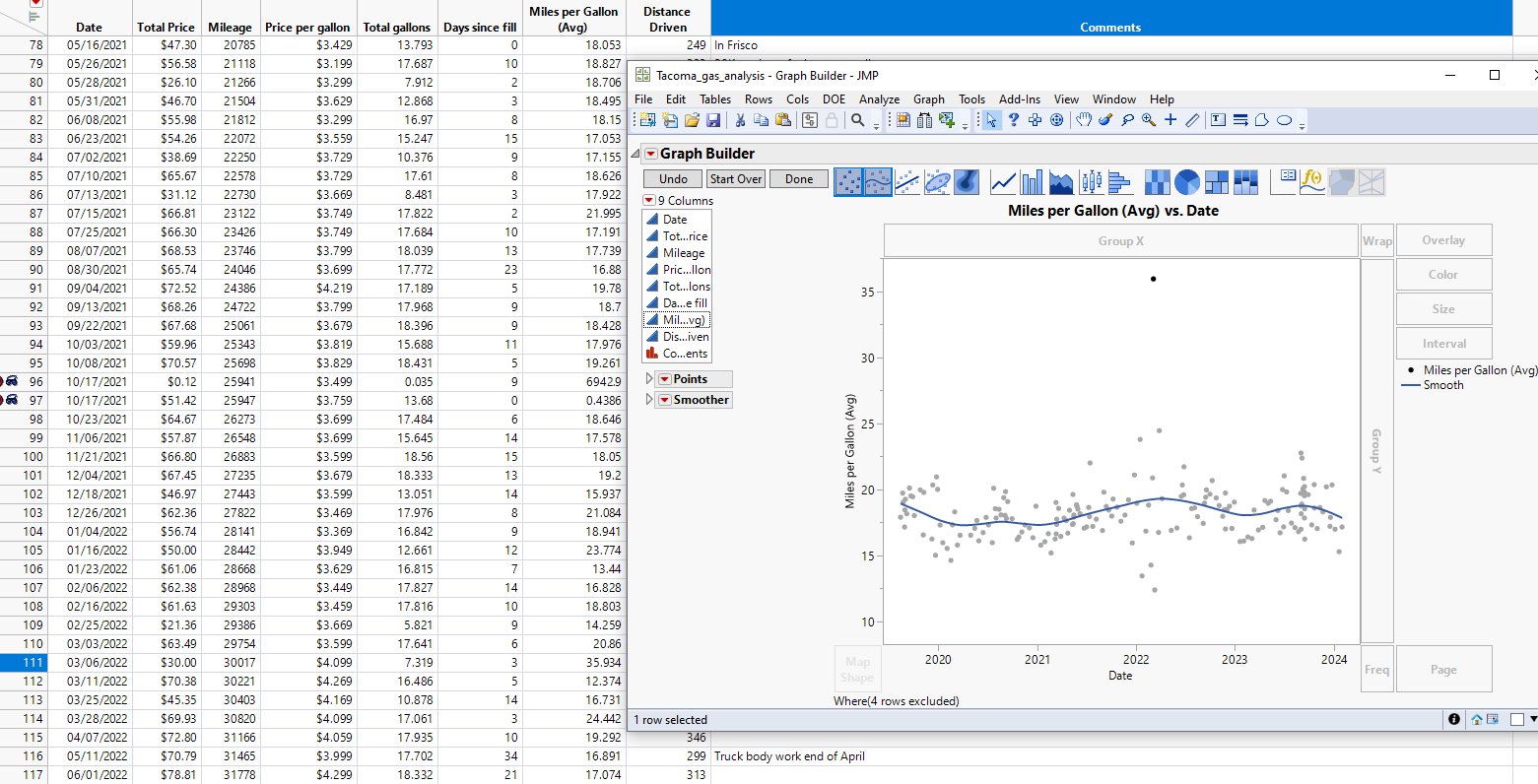This screenshot has height=784, width=1538.
Task: Choose the Formula element icon
Action: tap(1313, 182)
